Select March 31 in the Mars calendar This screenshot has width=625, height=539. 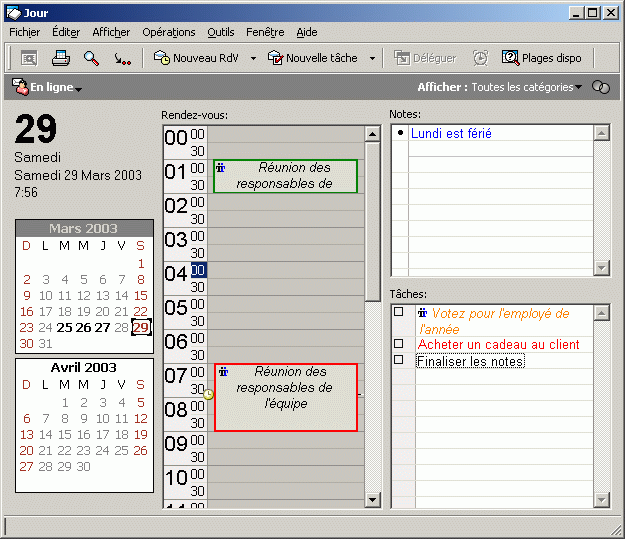(x=45, y=344)
